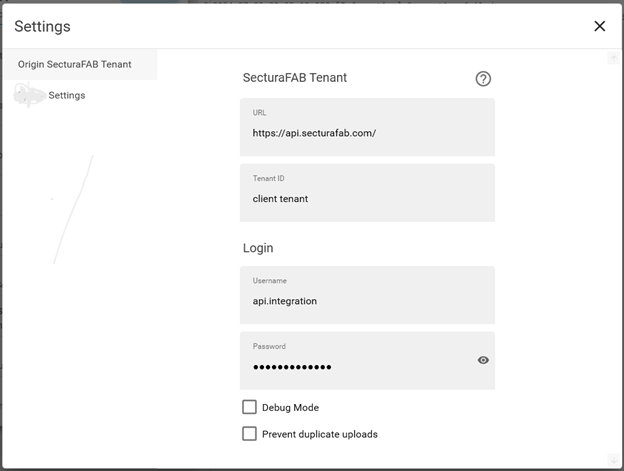The image size is (624, 471).
Task: Open the Settings sidebar item
Action: click(67, 96)
